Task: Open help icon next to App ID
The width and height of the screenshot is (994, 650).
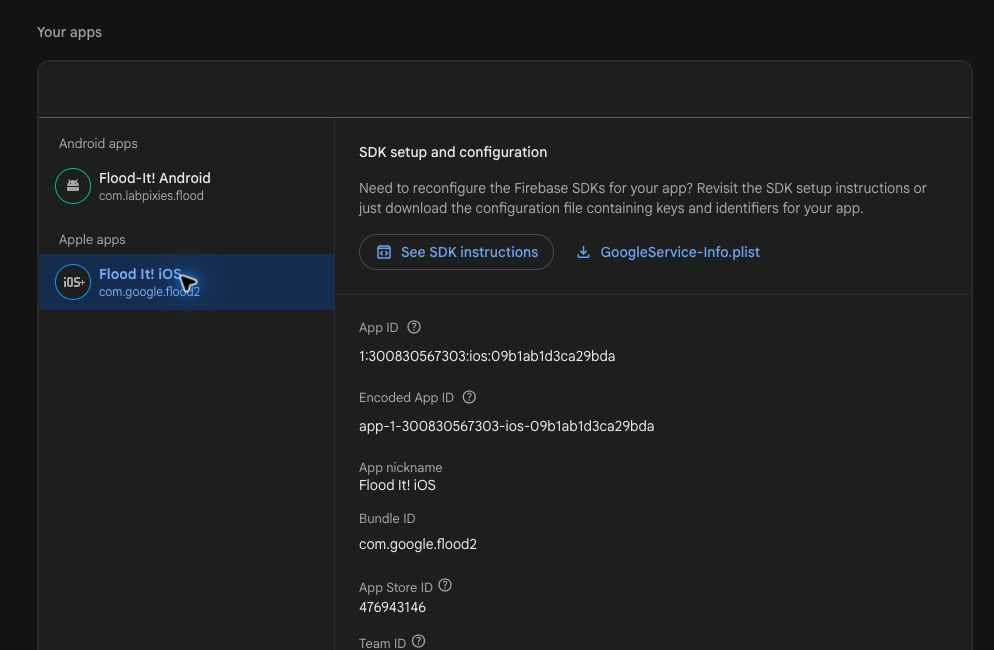Action: pos(414,327)
